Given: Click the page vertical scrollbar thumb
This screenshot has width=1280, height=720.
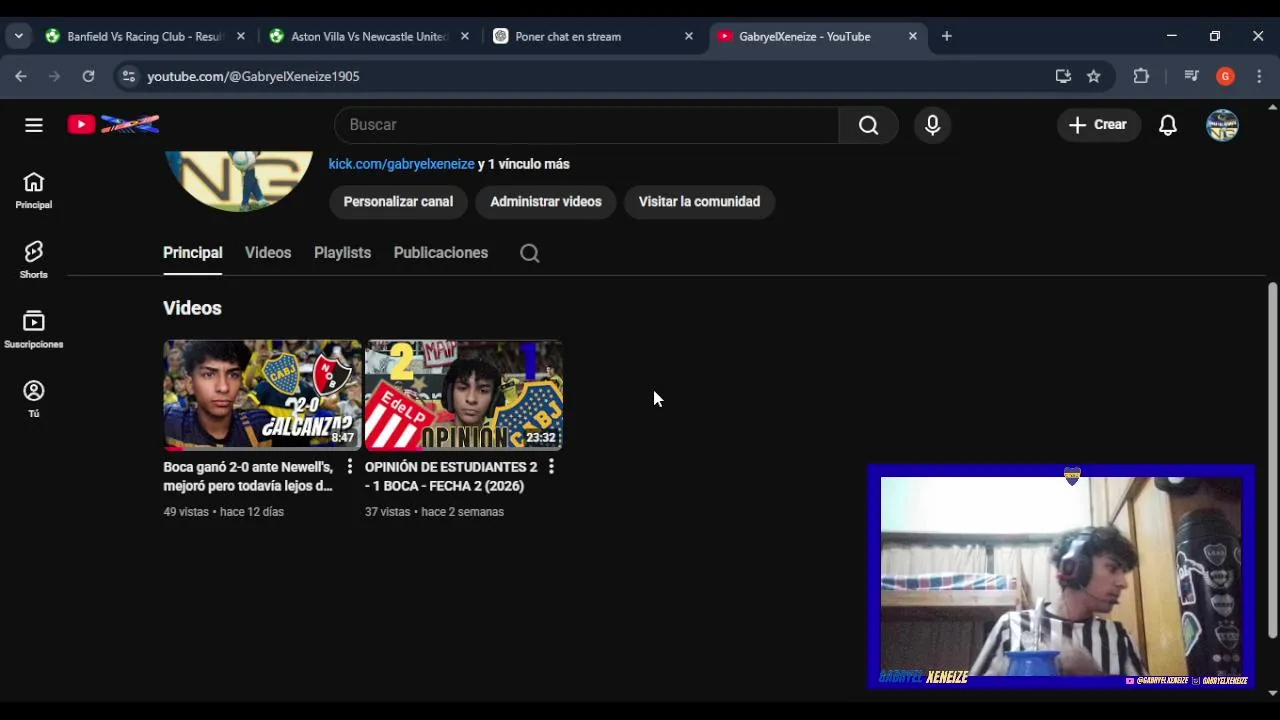Looking at the screenshot, I should coord(1272,460).
